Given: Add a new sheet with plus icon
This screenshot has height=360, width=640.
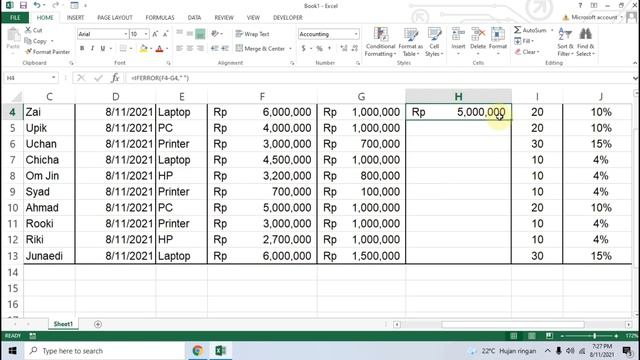Looking at the screenshot, I should 98,324.
